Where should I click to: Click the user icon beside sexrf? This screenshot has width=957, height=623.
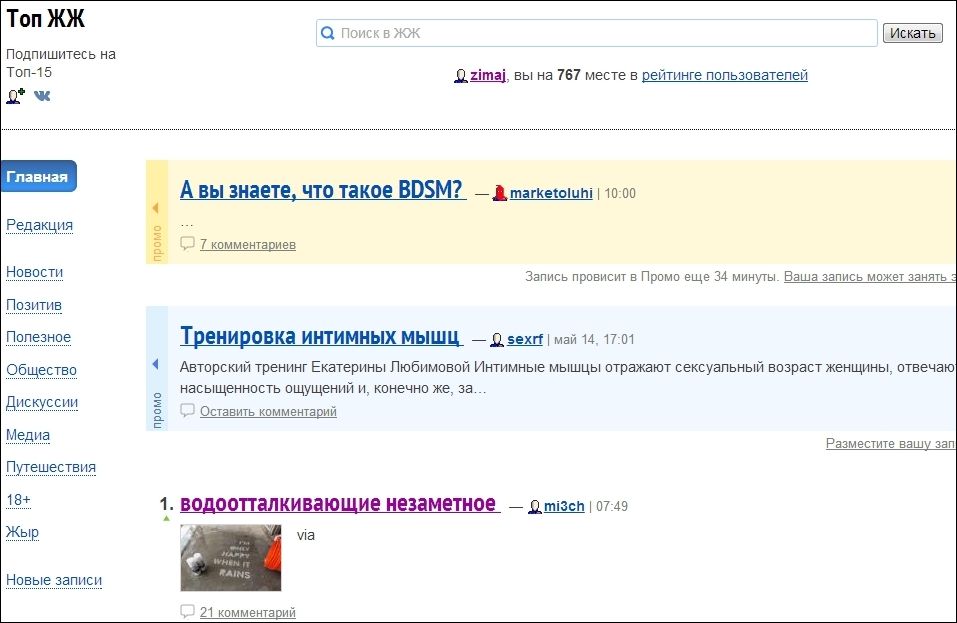pos(497,339)
